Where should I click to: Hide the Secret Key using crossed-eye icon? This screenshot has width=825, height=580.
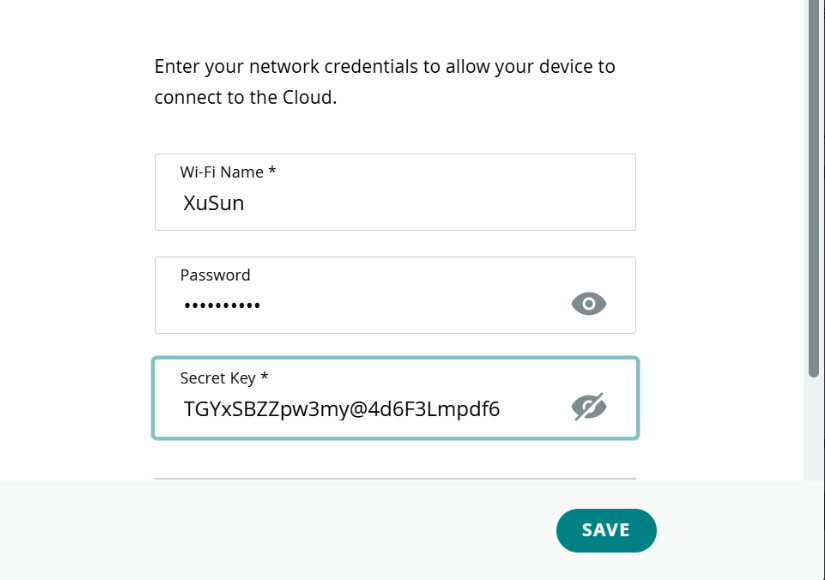click(589, 407)
